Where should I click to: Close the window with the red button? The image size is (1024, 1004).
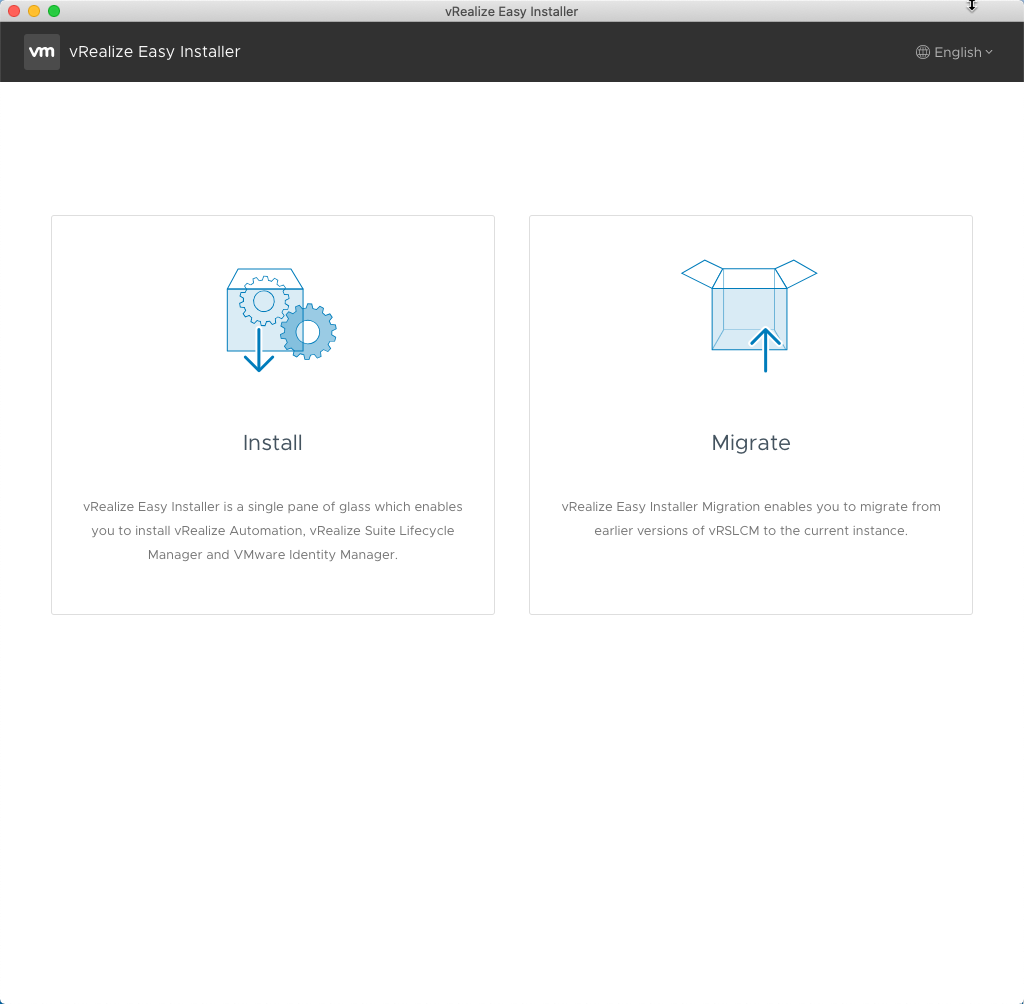pos(14,11)
